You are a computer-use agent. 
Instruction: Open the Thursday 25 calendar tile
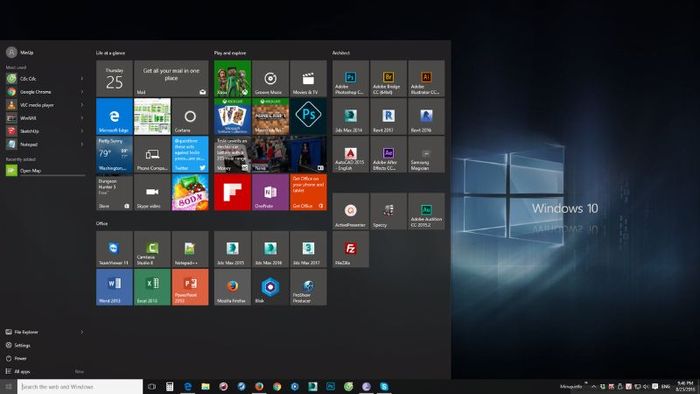[x=114, y=79]
